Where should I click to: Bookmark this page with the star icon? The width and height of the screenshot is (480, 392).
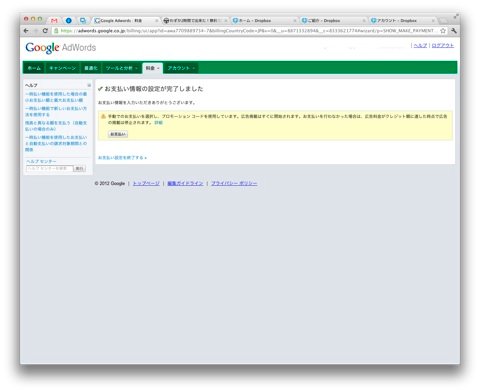tap(443, 31)
